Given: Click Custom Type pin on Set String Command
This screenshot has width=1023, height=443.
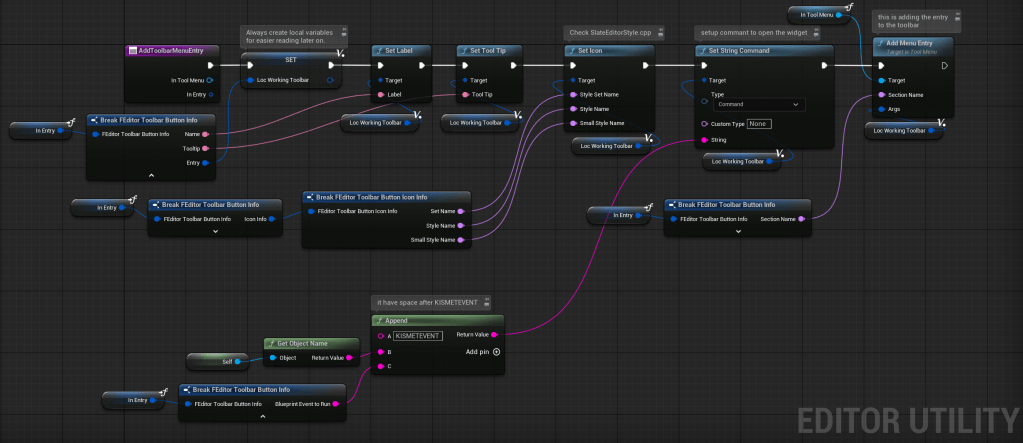Looking at the screenshot, I should tap(704, 123).
